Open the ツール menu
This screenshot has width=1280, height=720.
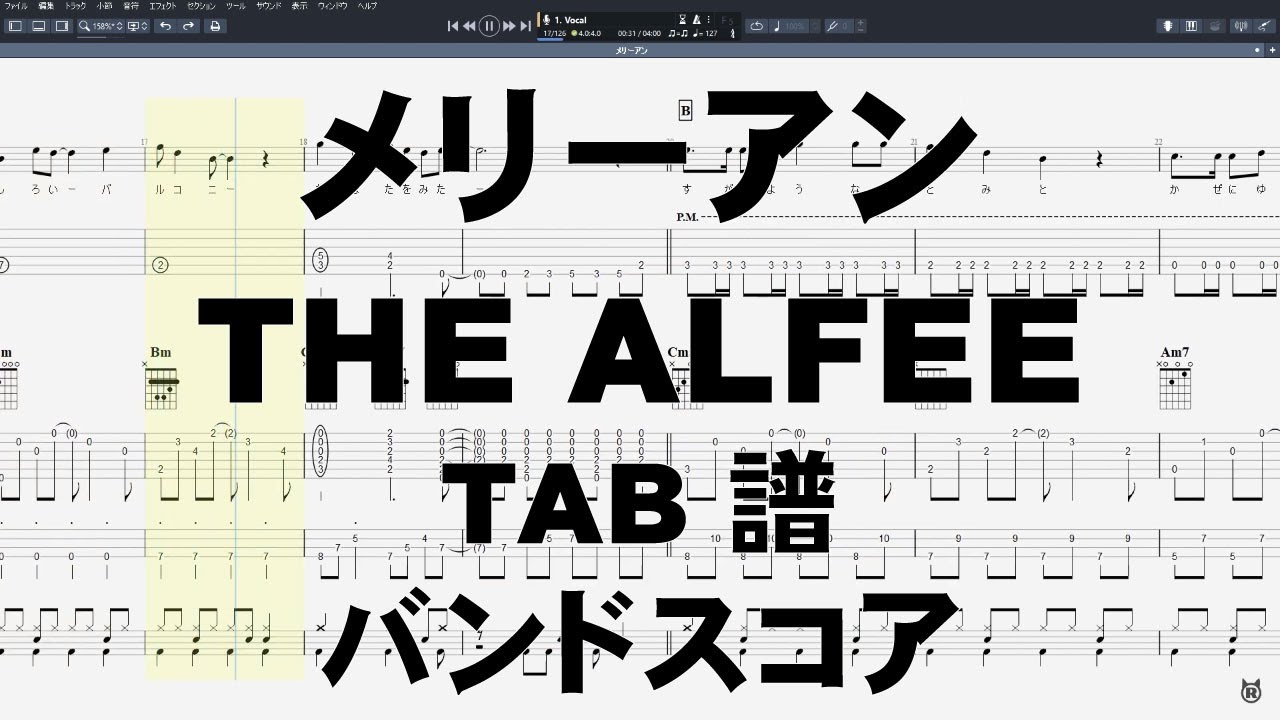click(x=235, y=6)
